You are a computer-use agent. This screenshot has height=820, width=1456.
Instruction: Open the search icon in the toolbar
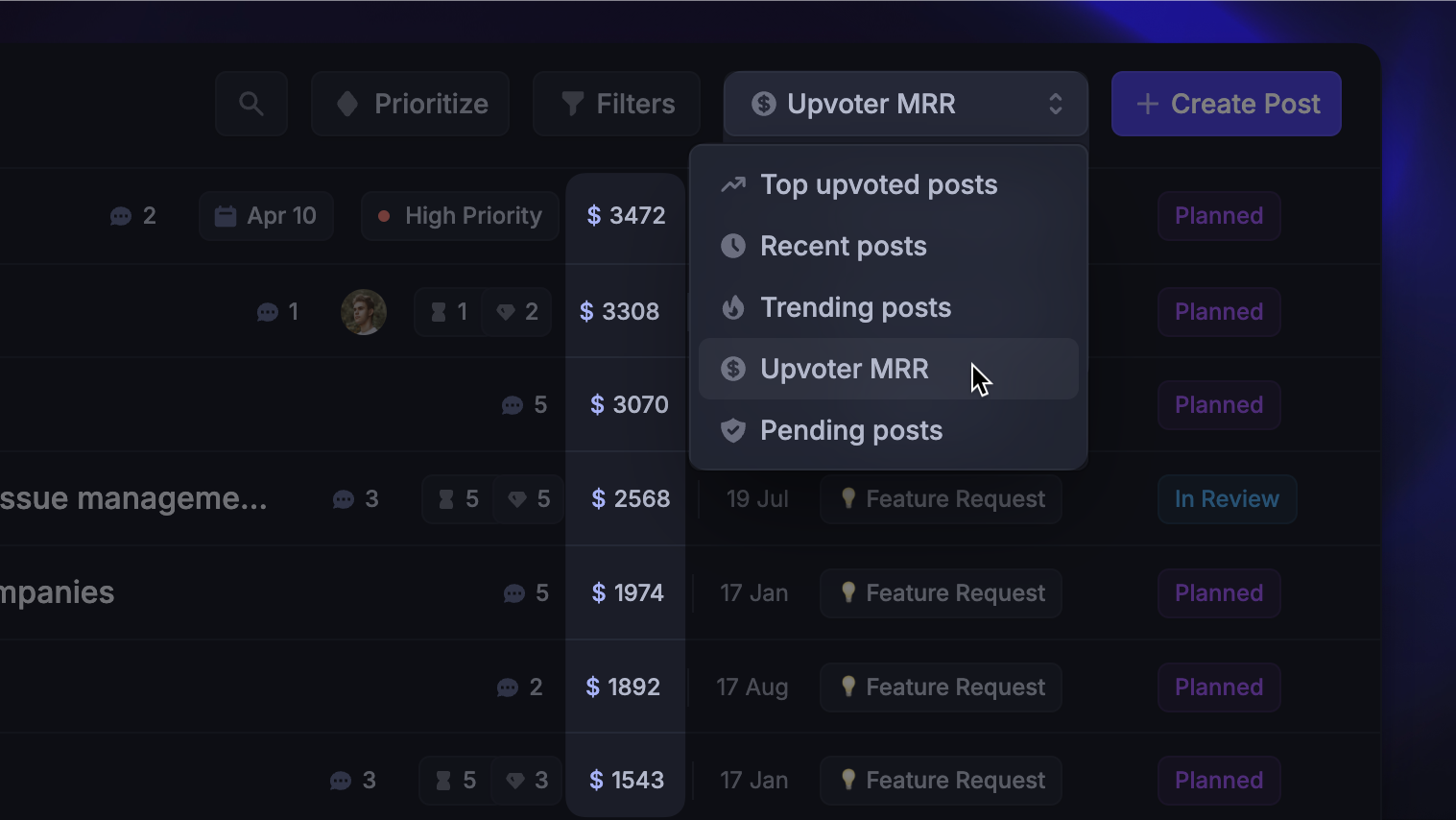coord(251,103)
